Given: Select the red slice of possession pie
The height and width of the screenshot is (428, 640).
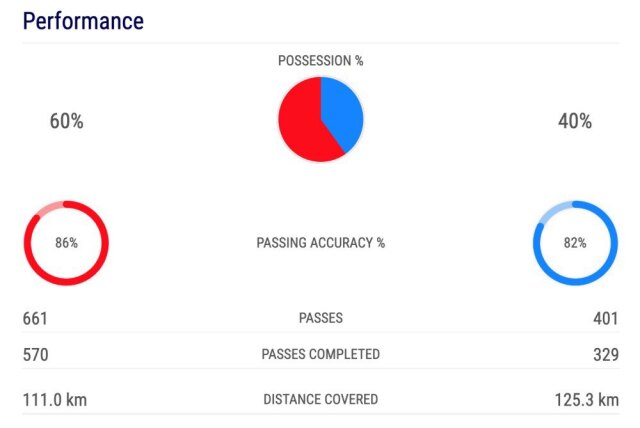Looking at the screenshot, I should [x=302, y=125].
